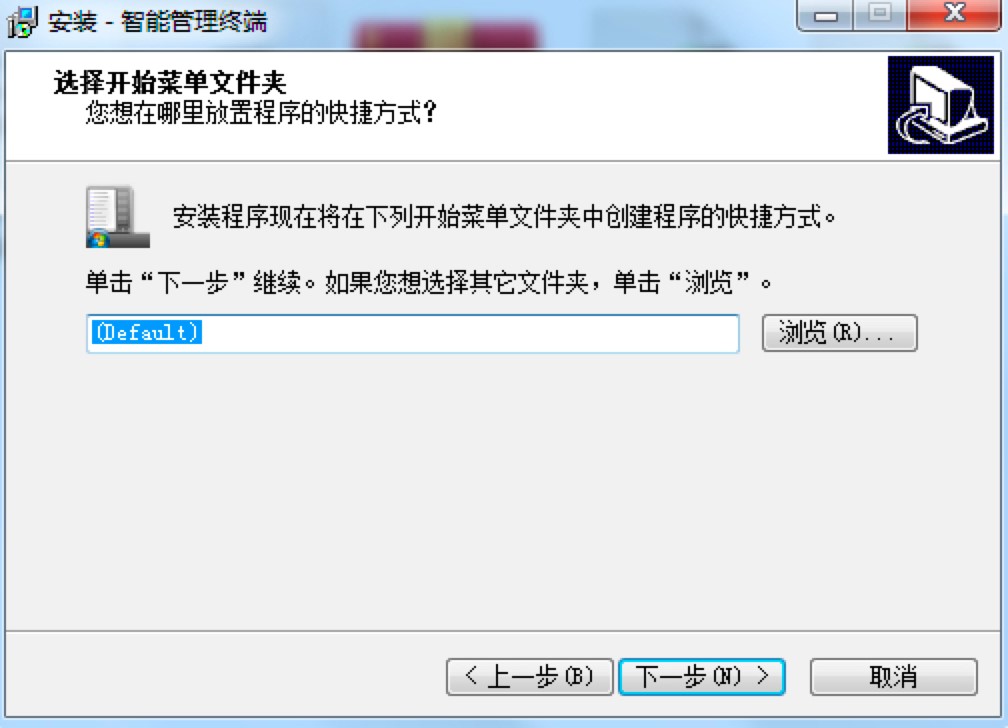Click the computer wizard image in header

[x=940, y=105]
